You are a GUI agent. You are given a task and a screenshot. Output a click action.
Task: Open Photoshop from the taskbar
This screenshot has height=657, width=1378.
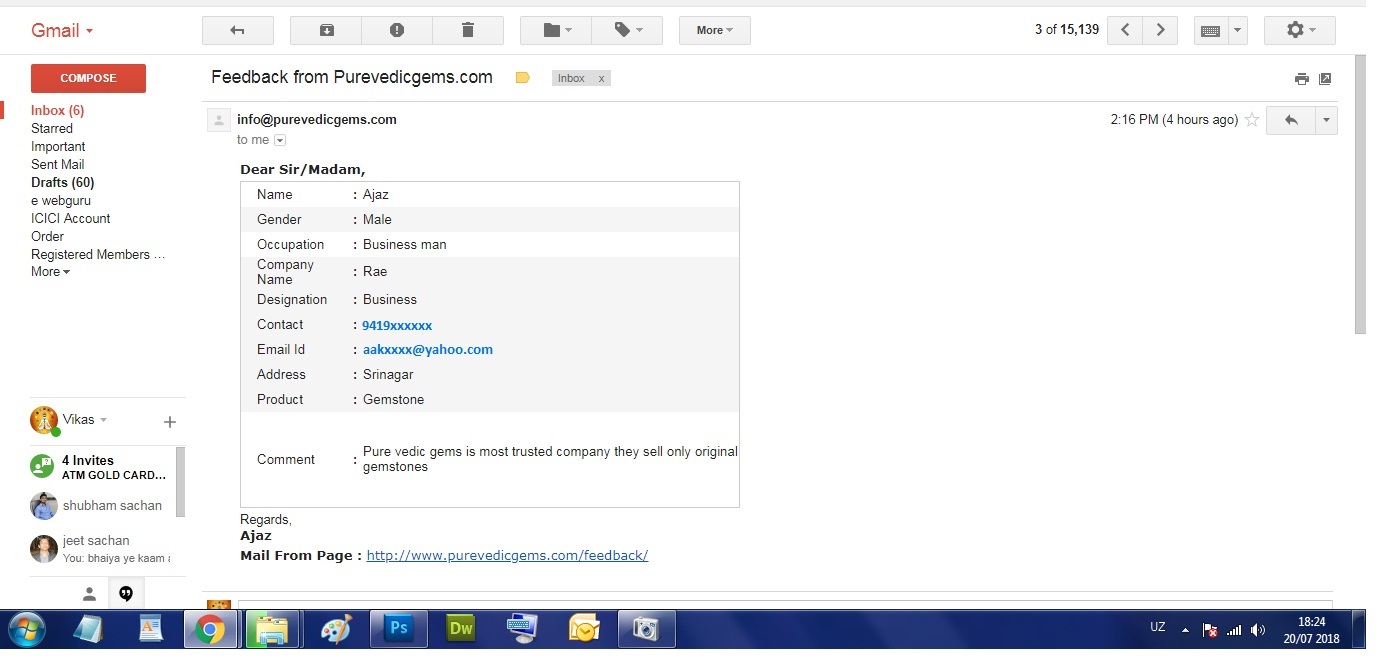point(398,629)
